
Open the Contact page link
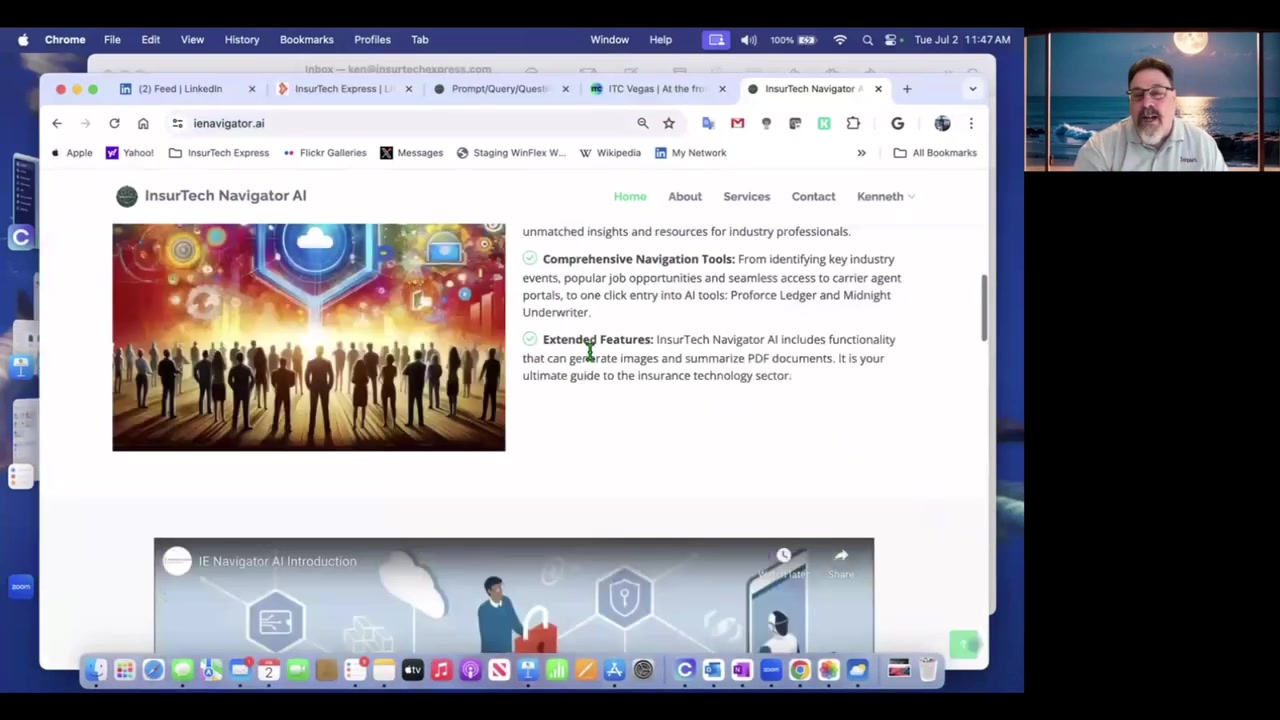point(813,197)
